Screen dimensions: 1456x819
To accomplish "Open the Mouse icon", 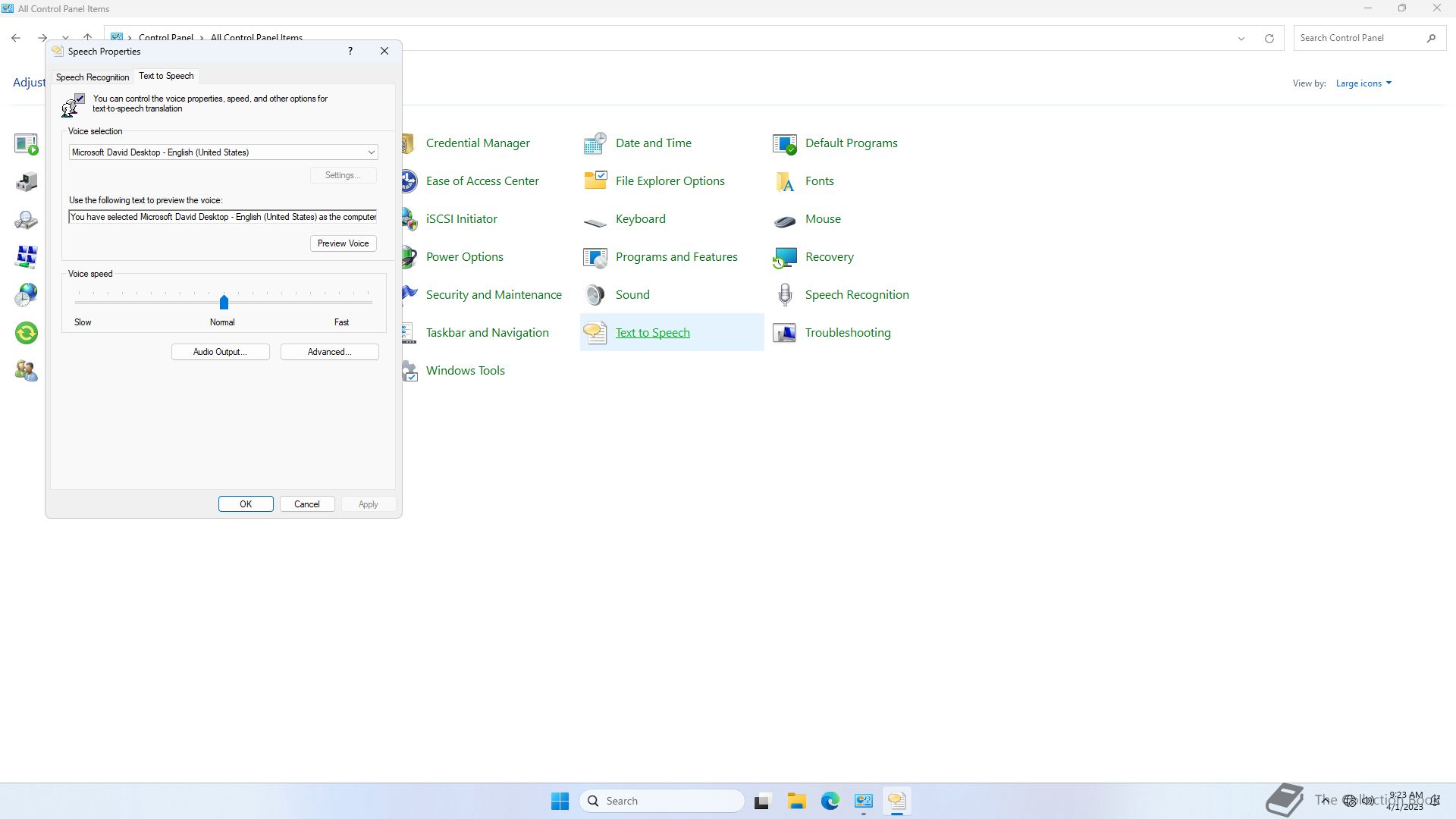I will coord(785,220).
